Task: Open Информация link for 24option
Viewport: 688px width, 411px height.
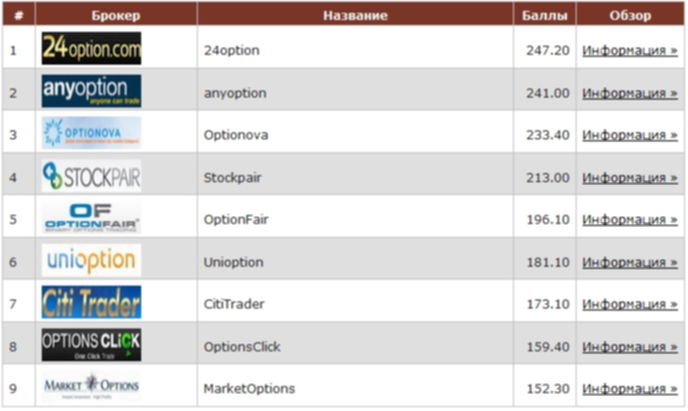Action: click(x=630, y=50)
